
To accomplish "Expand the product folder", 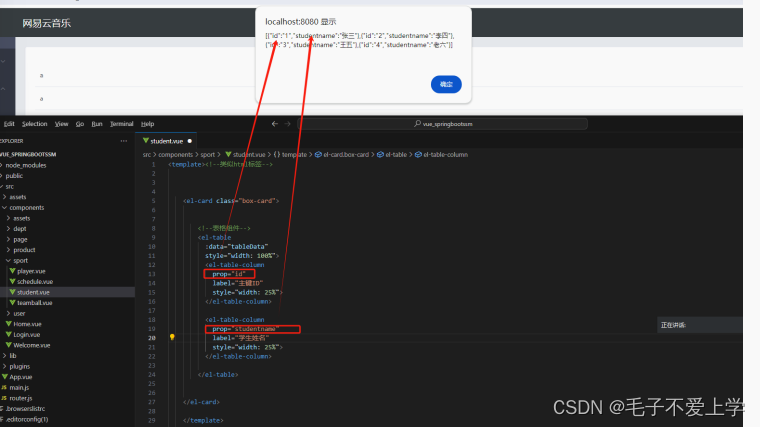I will coord(24,250).
